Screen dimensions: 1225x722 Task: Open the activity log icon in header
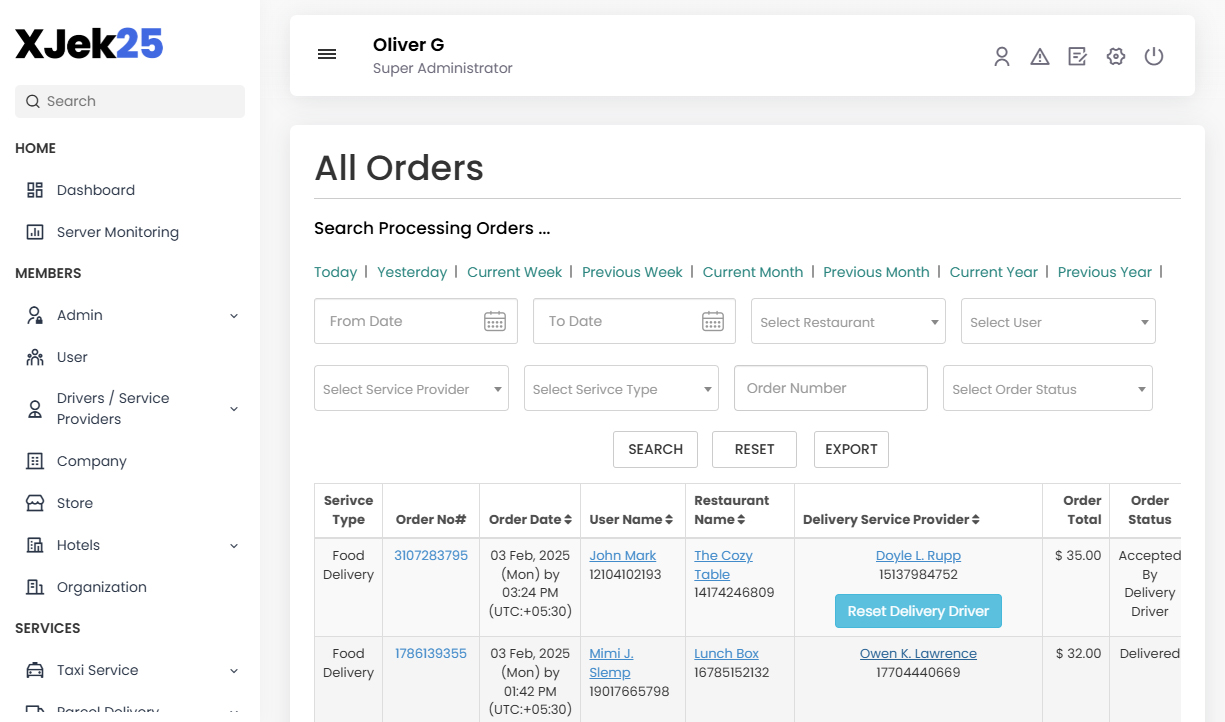pos(1077,56)
